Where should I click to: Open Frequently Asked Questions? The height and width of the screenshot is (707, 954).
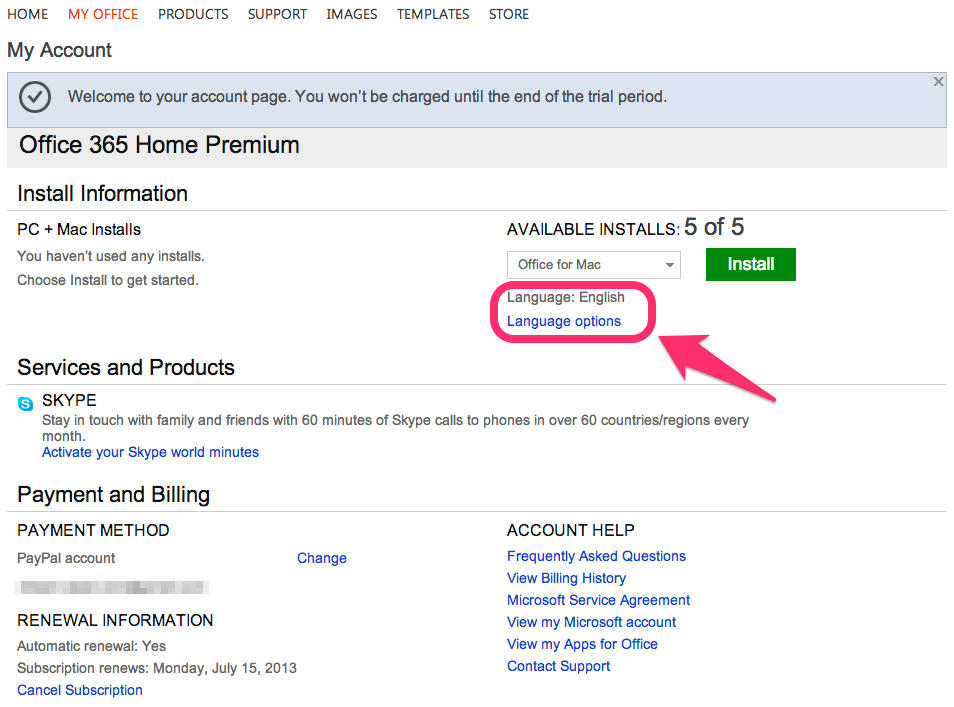(596, 556)
